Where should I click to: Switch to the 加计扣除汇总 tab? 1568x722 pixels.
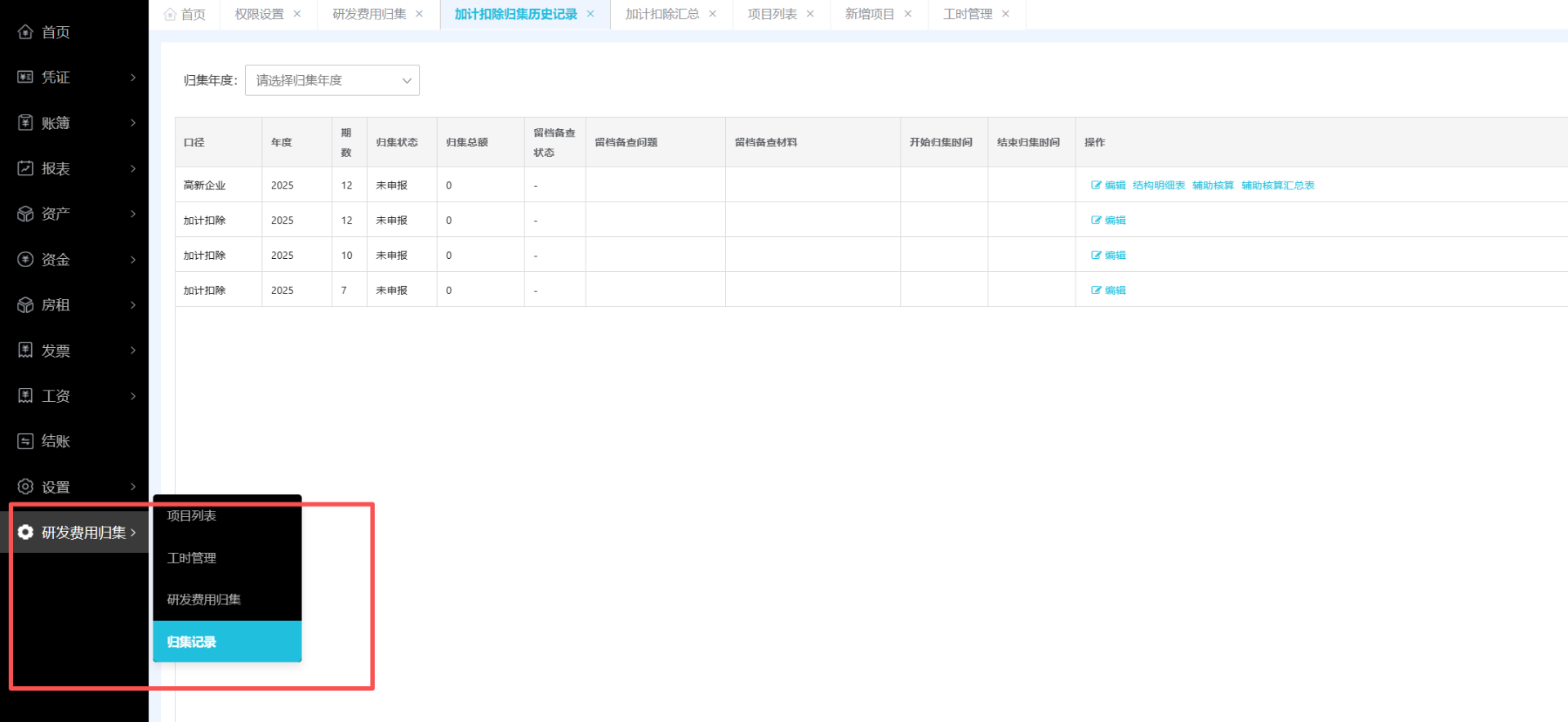pyautogui.click(x=661, y=14)
